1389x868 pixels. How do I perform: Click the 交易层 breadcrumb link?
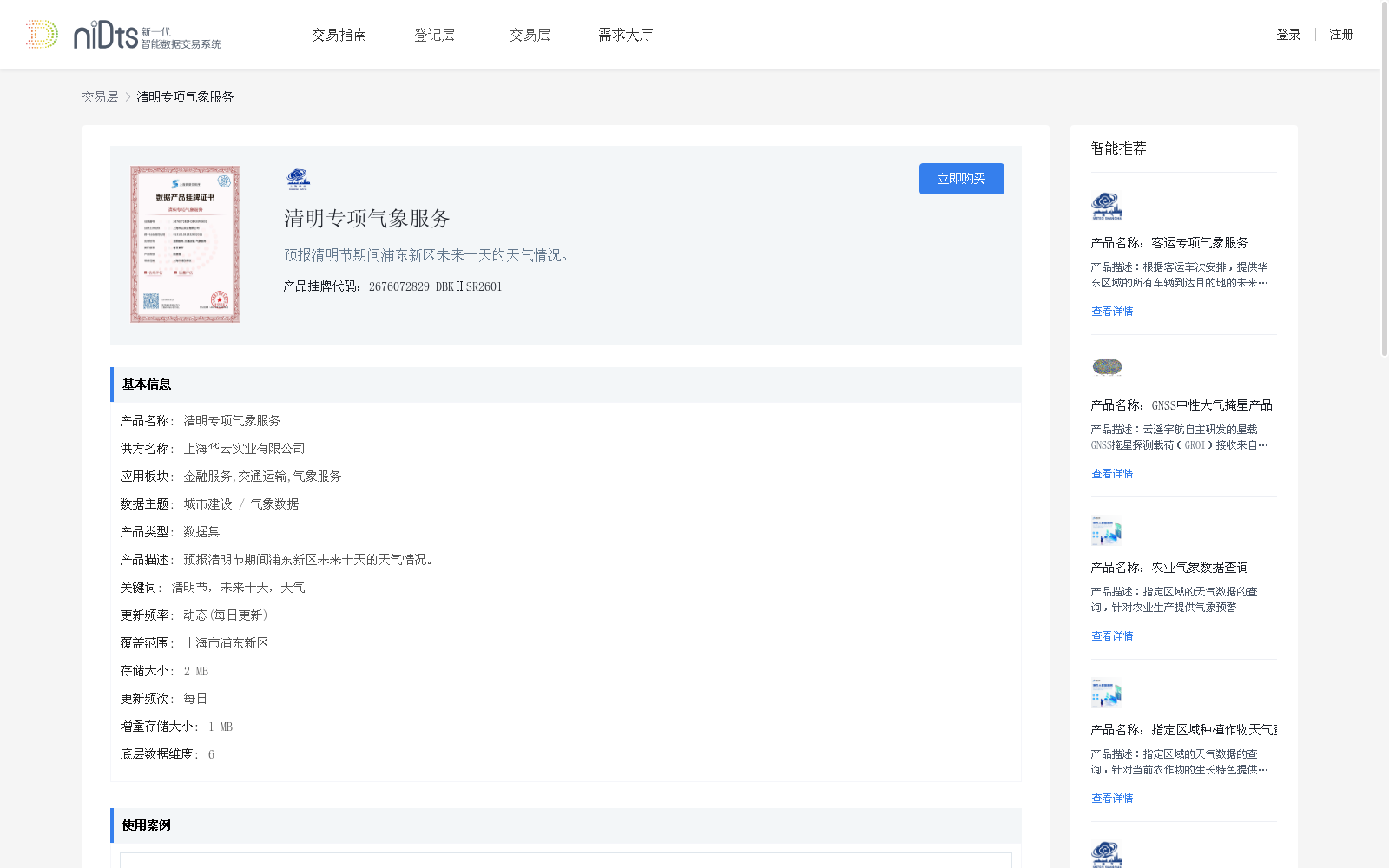[x=100, y=97]
